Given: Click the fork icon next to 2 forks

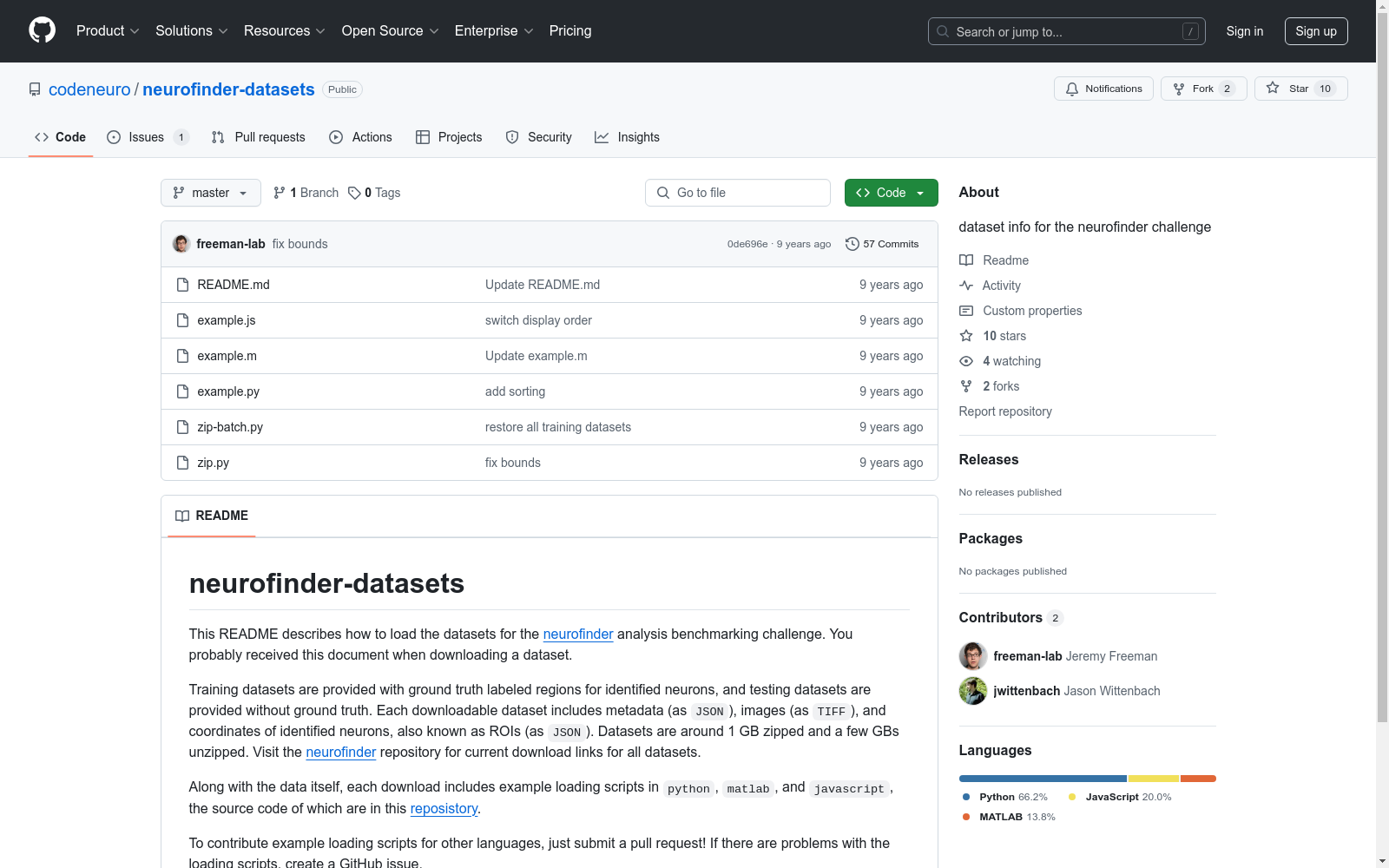Looking at the screenshot, I should 966,386.
